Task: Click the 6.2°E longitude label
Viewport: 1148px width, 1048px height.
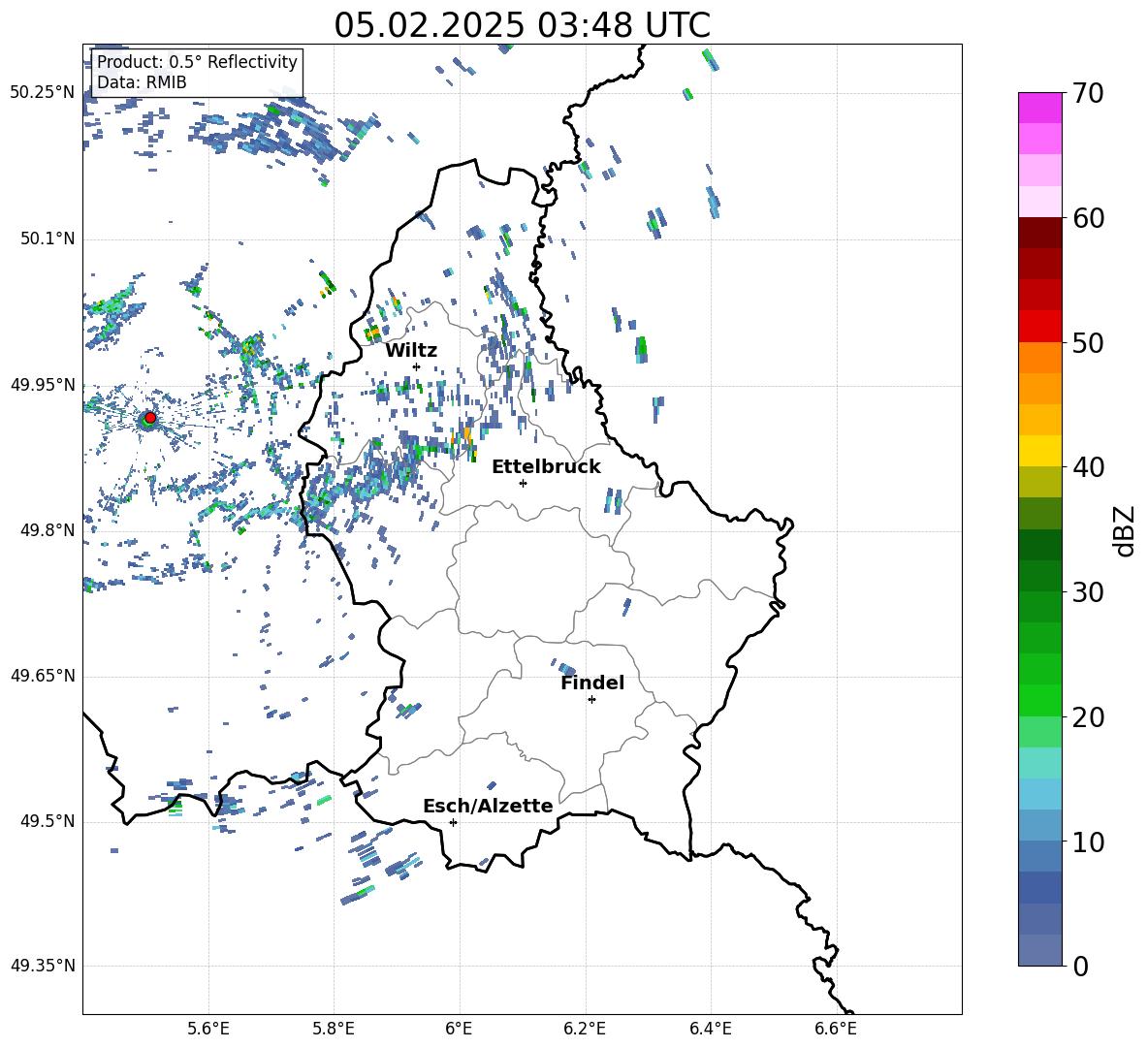Action: point(585,1029)
